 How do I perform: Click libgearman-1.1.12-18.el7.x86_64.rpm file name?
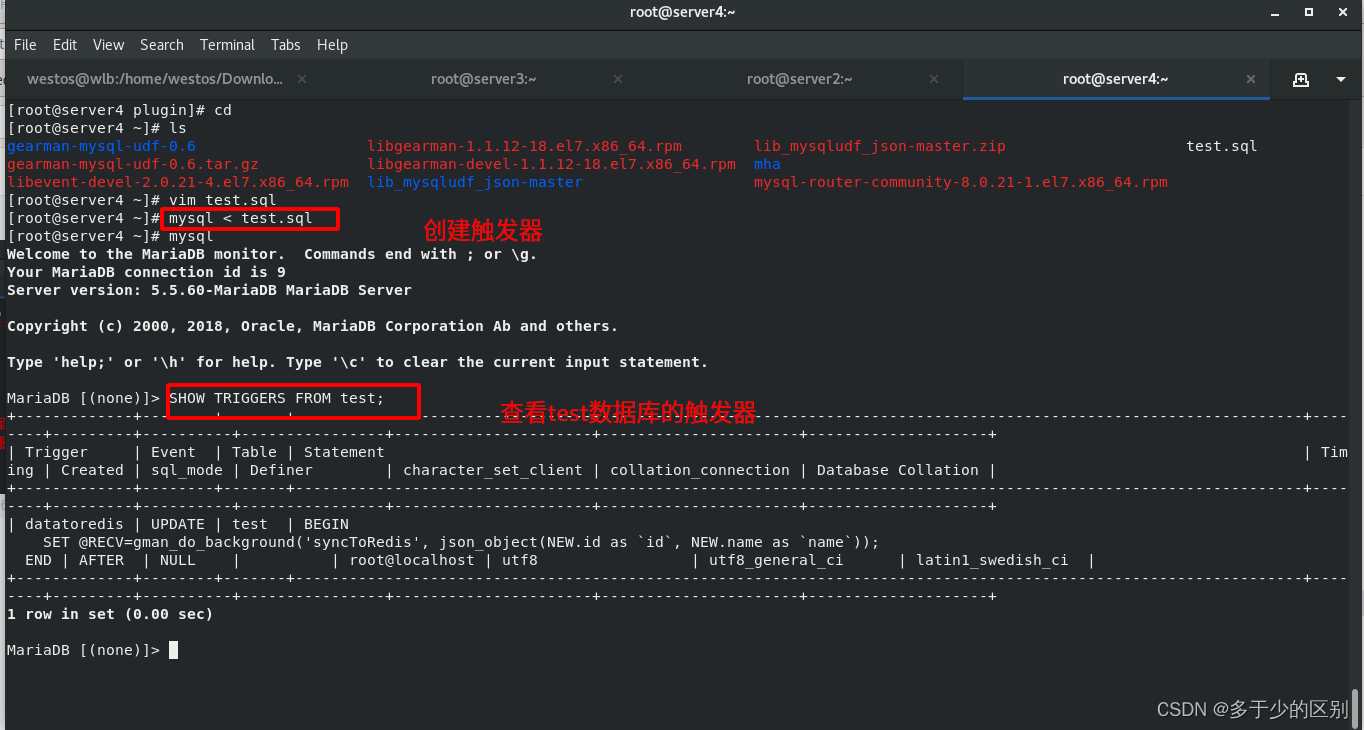[525, 146]
